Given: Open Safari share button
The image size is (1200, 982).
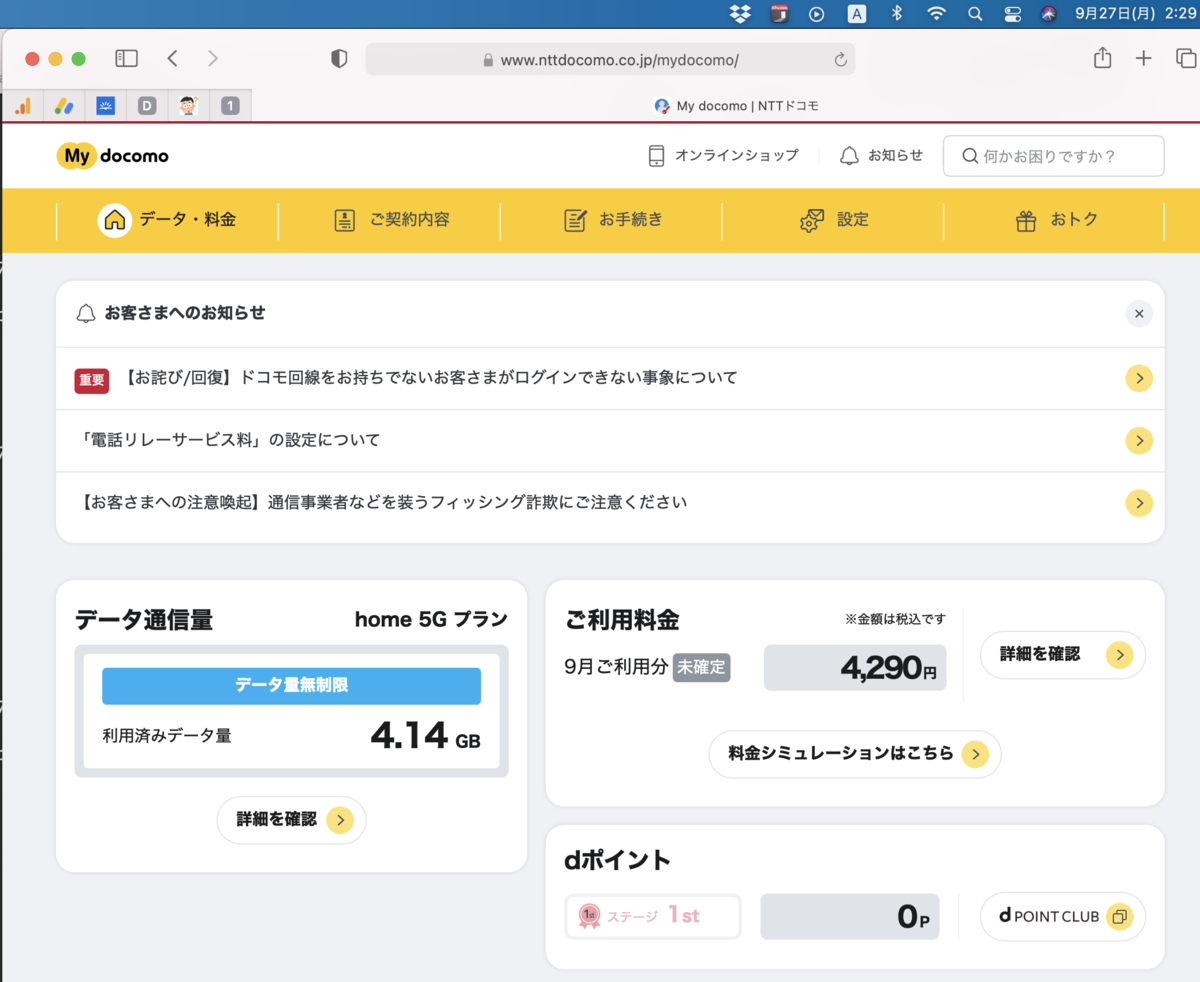Looking at the screenshot, I should pyautogui.click(x=1102, y=58).
